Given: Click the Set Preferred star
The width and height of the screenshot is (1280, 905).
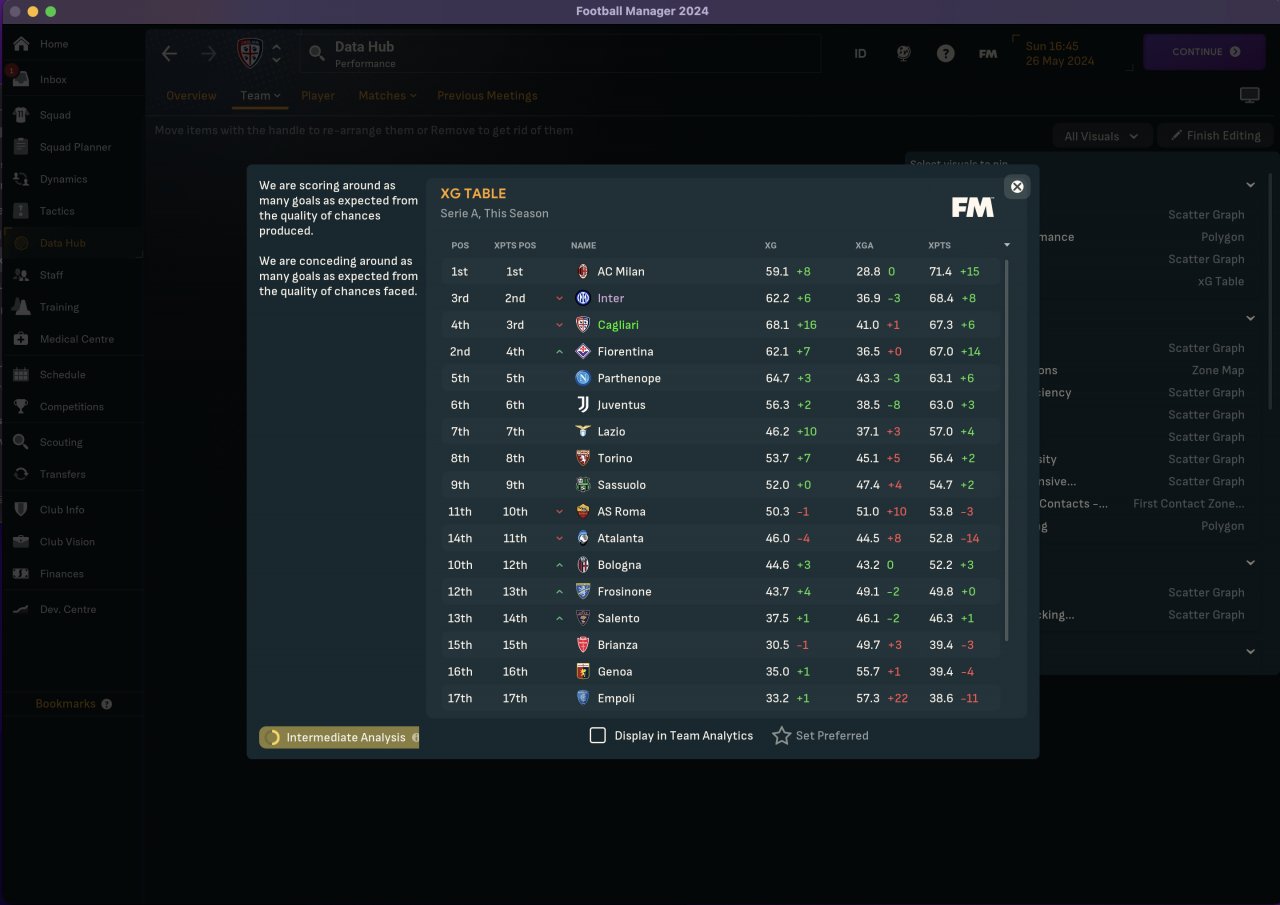Looking at the screenshot, I should 781,735.
